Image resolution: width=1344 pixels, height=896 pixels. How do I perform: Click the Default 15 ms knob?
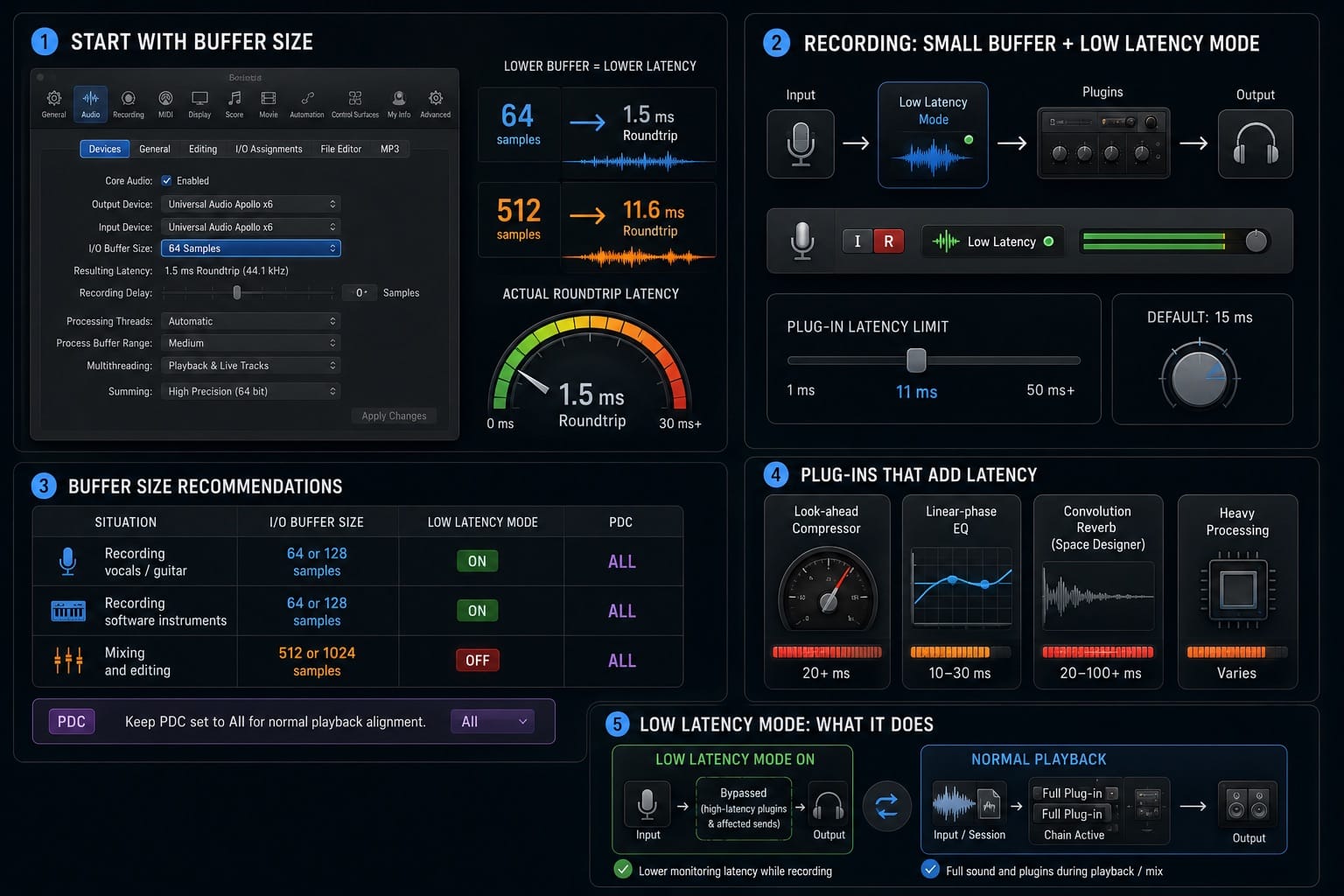(x=1199, y=377)
